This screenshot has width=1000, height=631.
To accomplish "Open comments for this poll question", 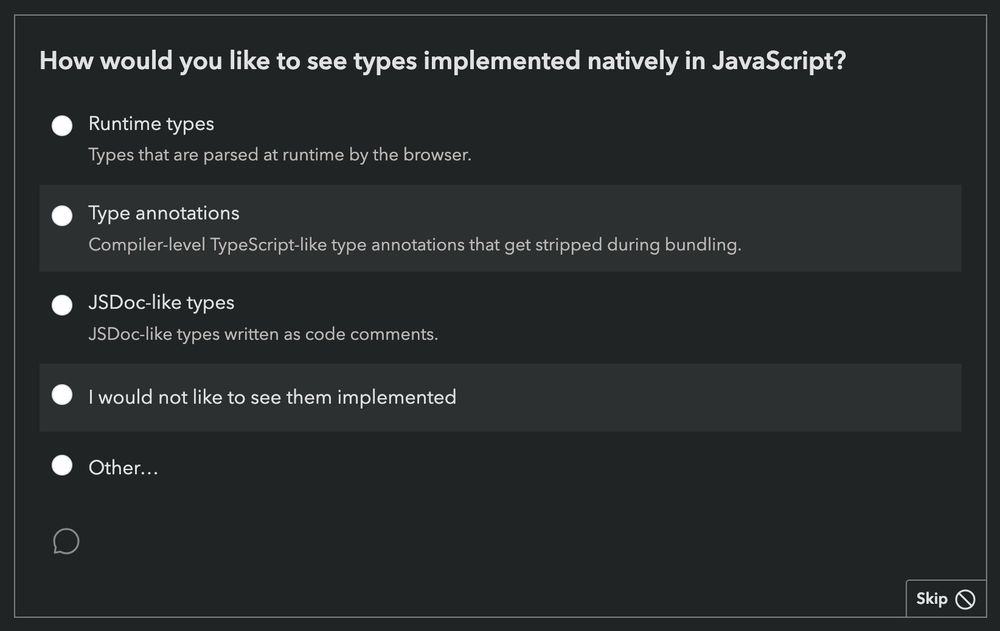I will [66, 541].
